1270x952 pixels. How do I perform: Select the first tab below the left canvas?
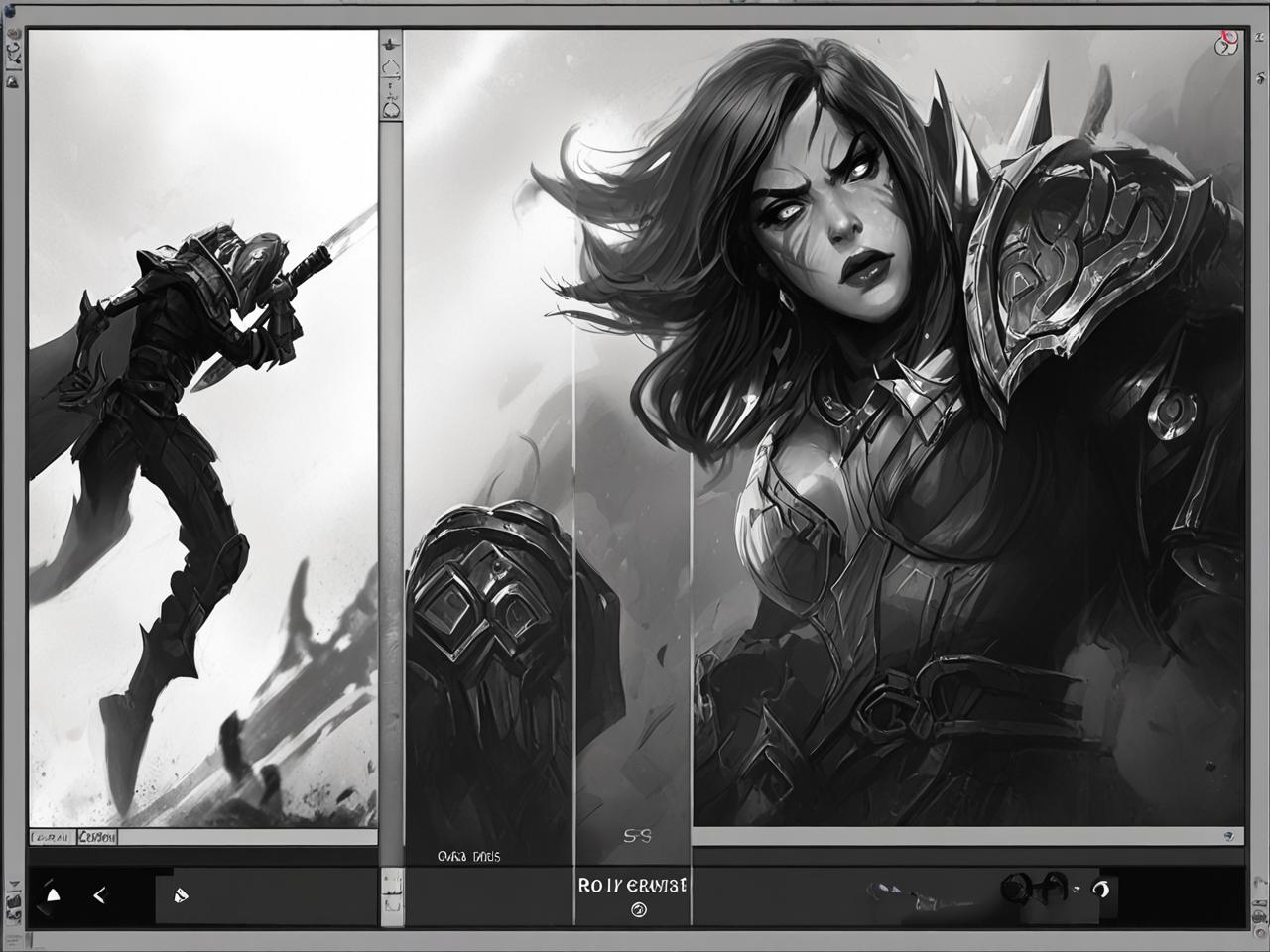tap(53, 837)
